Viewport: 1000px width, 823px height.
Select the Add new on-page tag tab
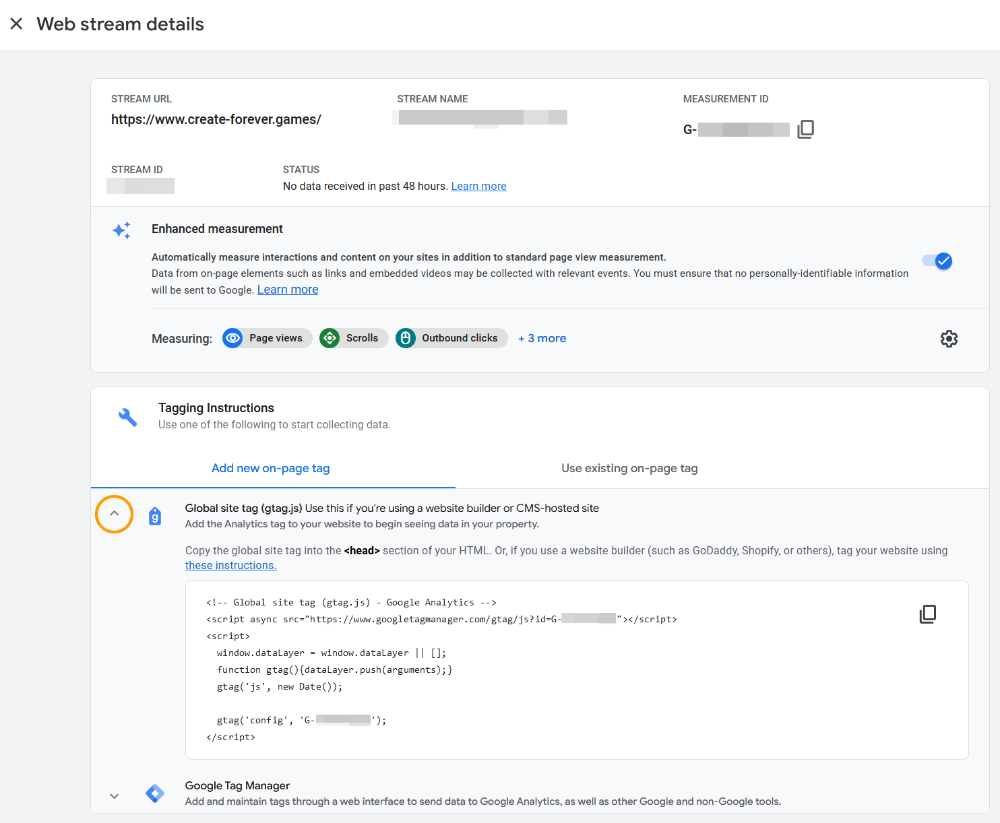[x=270, y=468]
